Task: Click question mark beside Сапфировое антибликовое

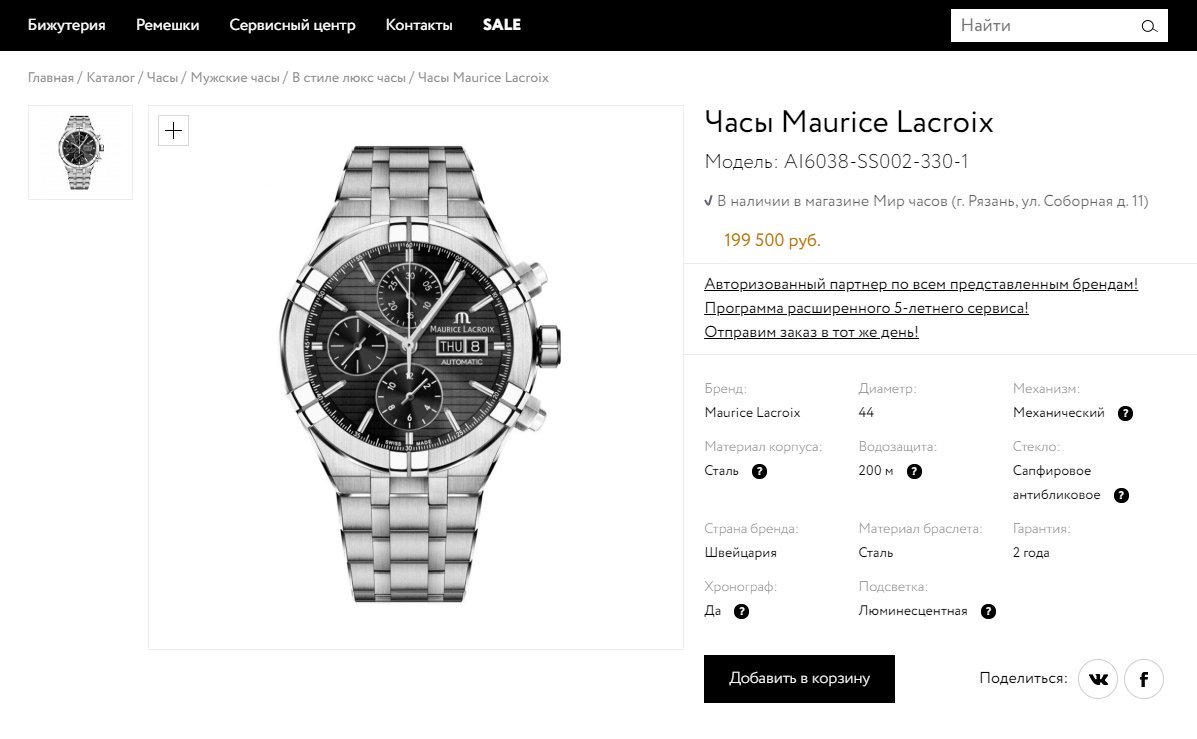Action: 1121,495
